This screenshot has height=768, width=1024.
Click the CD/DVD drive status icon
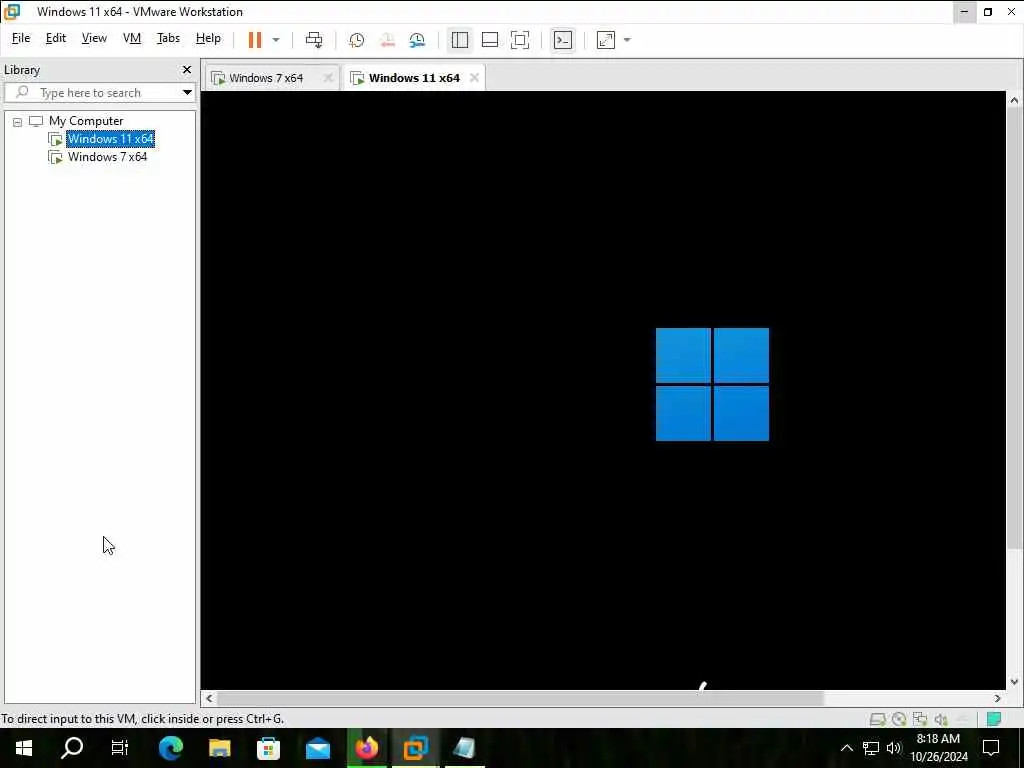899,719
